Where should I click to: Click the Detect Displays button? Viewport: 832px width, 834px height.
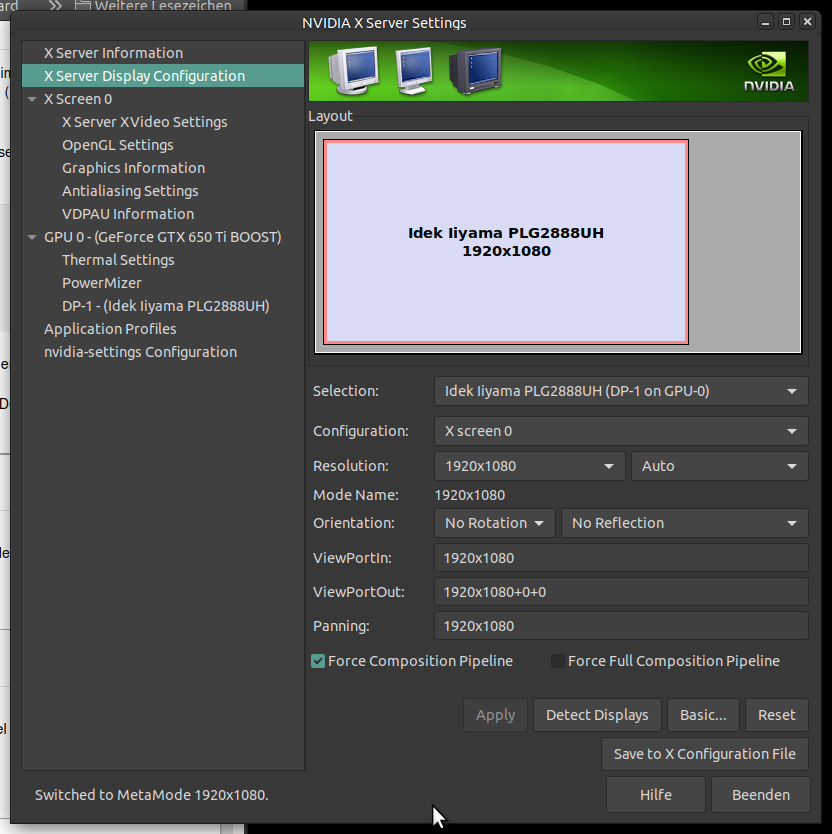(x=597, y=715)
